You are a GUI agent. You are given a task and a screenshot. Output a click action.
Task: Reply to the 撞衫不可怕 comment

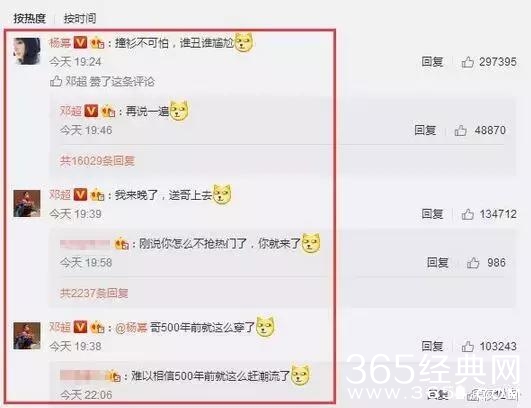click(432, 62)
